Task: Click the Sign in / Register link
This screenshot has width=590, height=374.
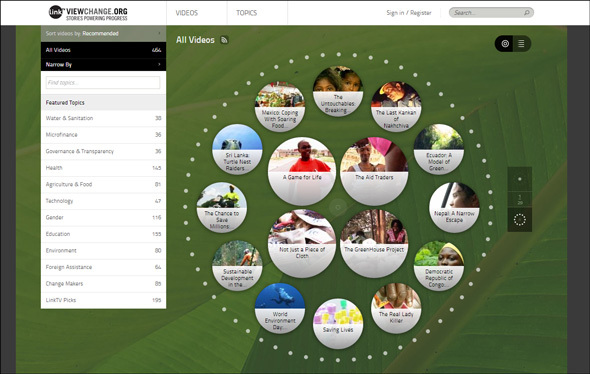Action: (x=409, y=13)
